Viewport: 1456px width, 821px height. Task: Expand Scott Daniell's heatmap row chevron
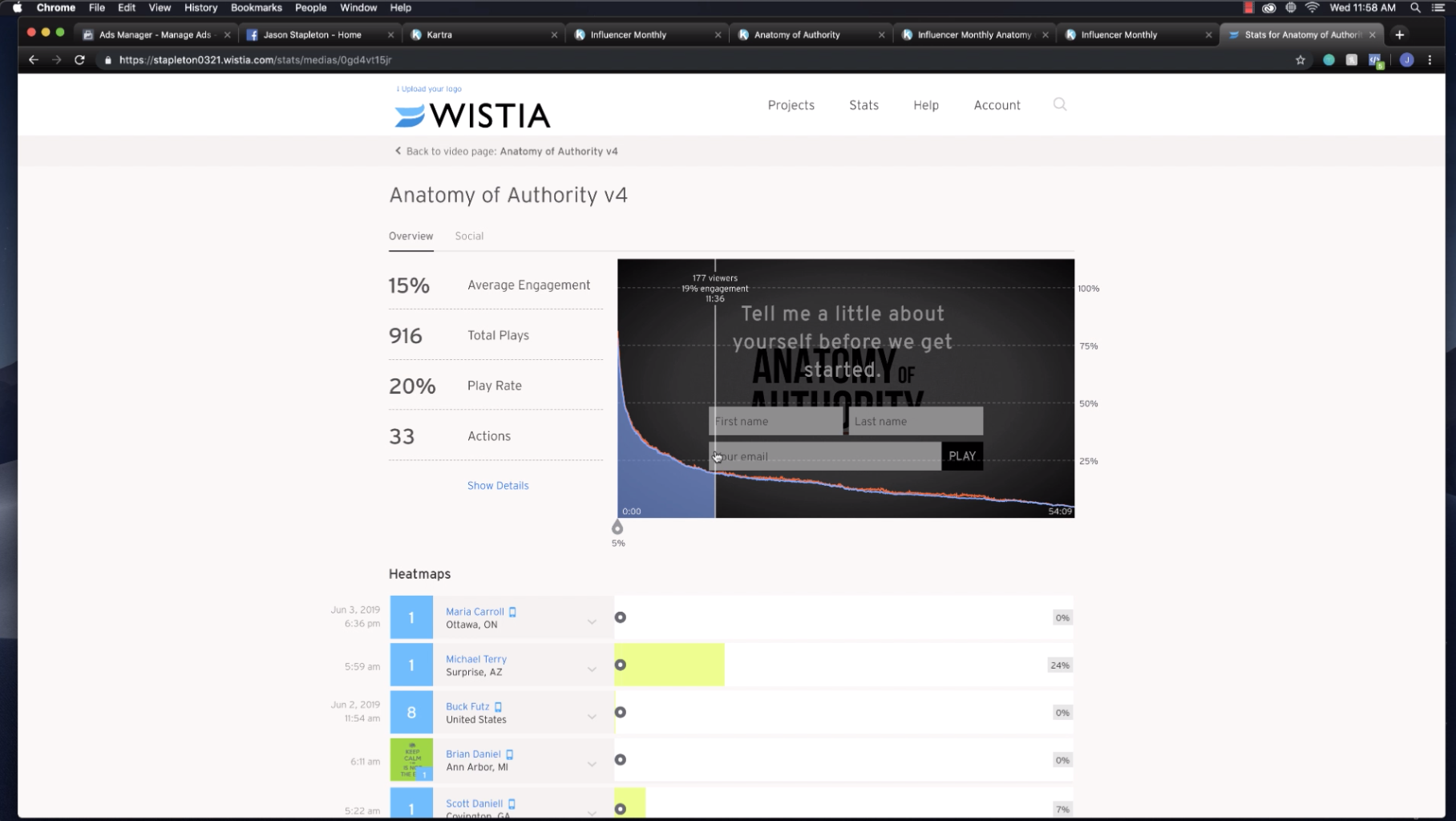[x=592, y=812]
